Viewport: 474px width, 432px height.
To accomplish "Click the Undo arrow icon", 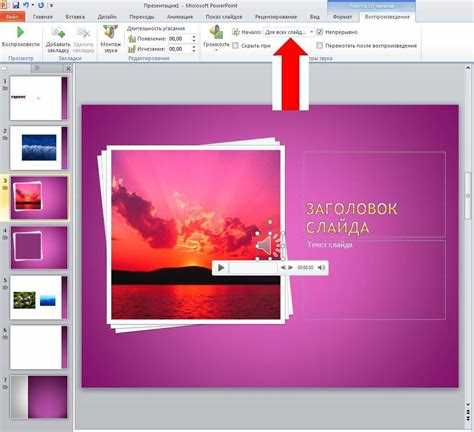I will click(x=26, y=5).
